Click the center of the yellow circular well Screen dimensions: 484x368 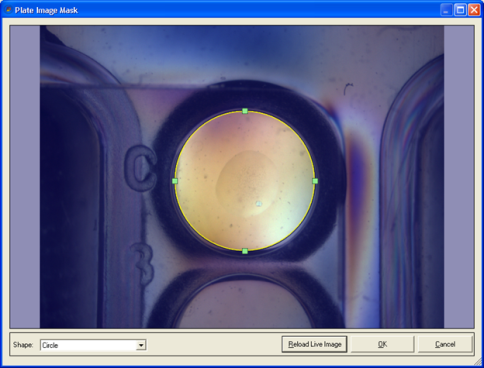[x=245, y=181]
